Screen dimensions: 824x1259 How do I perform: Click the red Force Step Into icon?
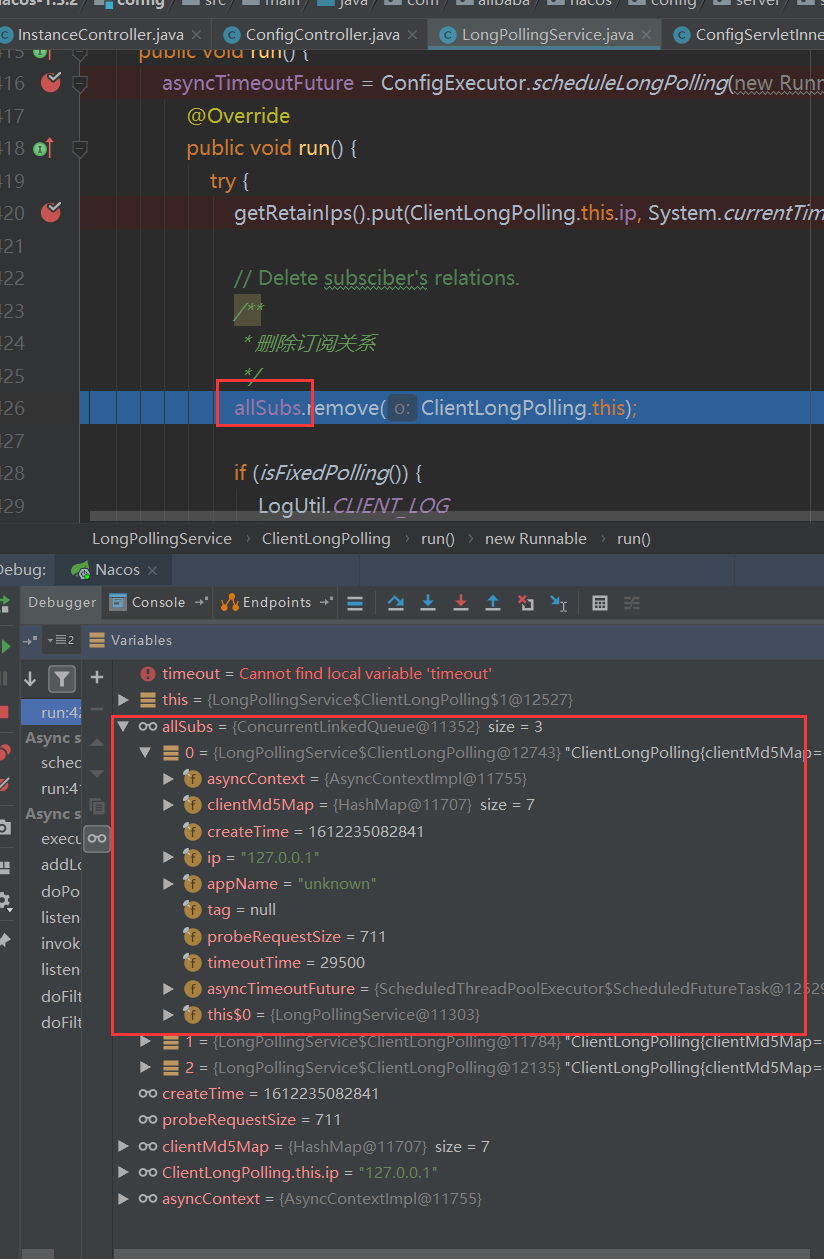point(461,603)
